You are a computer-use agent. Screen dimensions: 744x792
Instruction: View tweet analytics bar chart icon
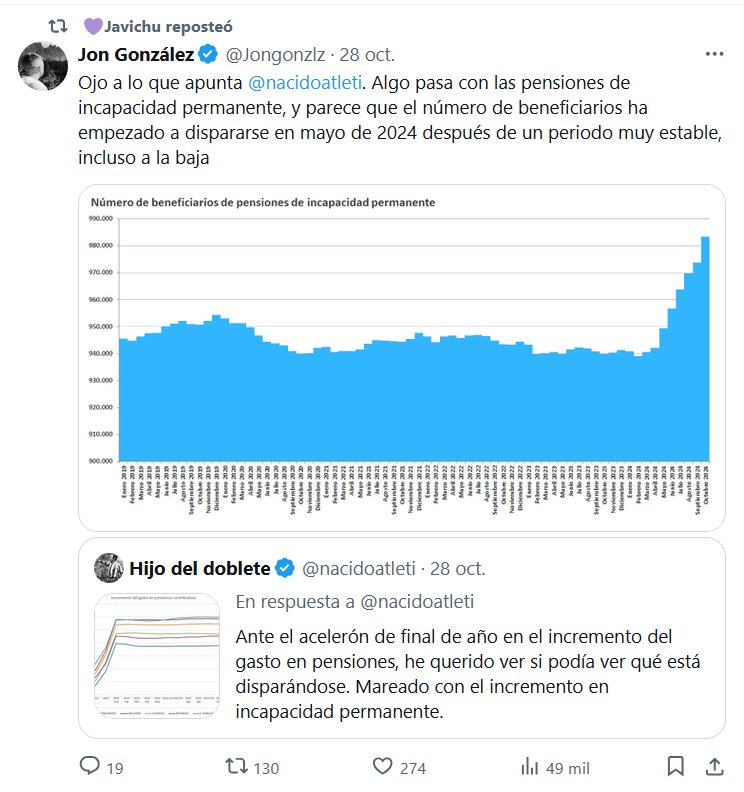coord(529,767)
